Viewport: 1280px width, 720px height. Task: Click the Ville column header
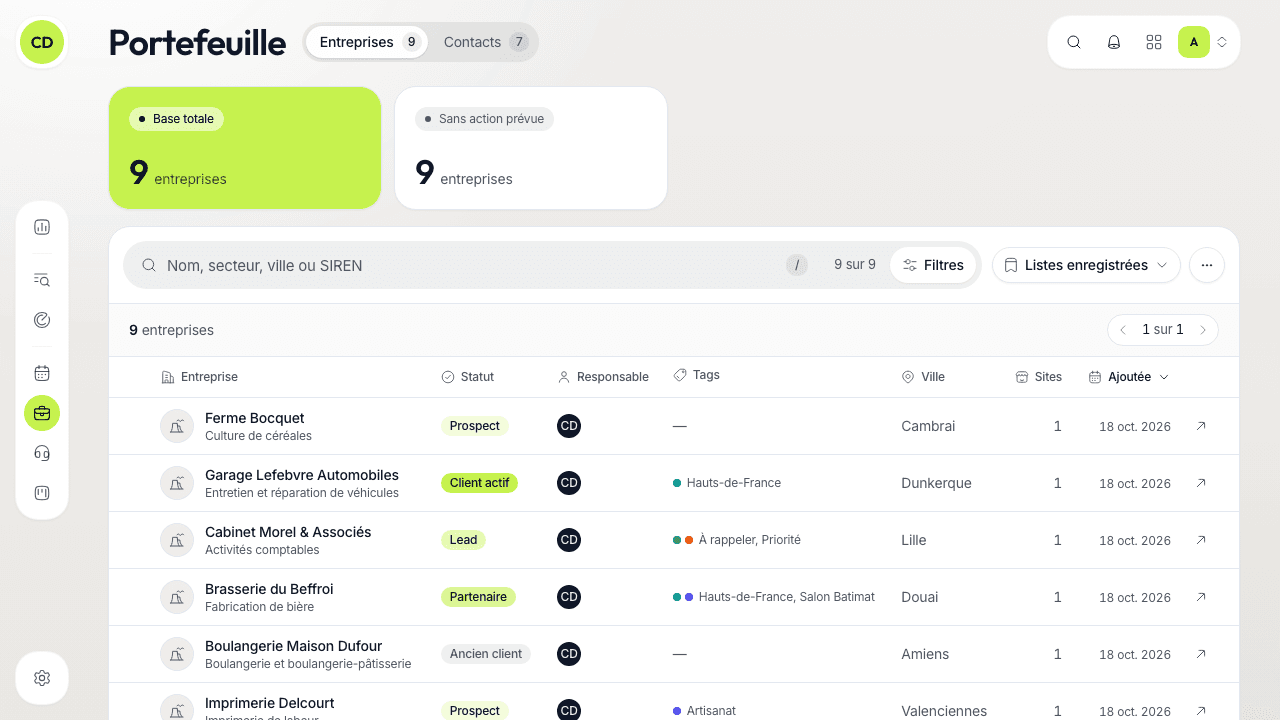click(x=923, y=377)
